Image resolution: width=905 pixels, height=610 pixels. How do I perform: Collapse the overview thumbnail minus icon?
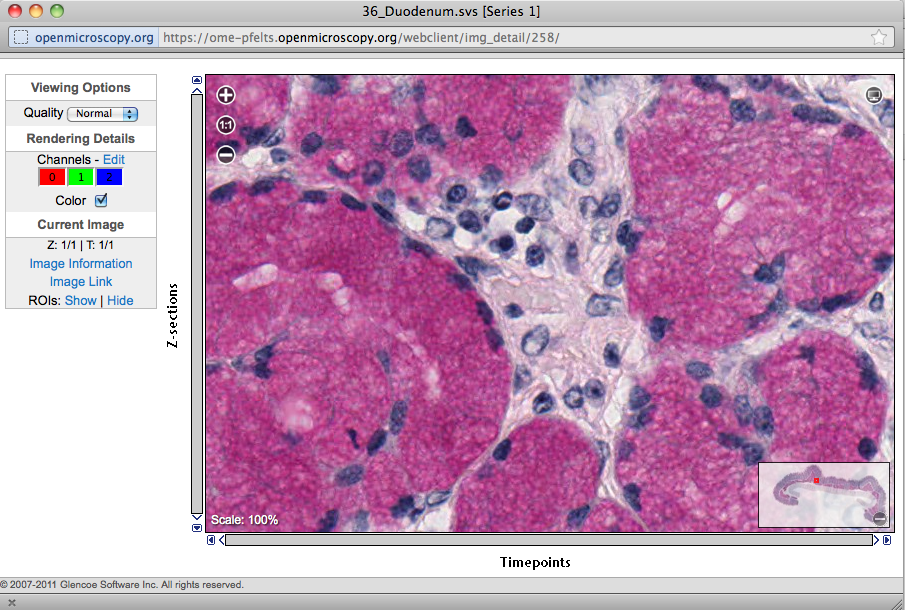tap(880, 518)
